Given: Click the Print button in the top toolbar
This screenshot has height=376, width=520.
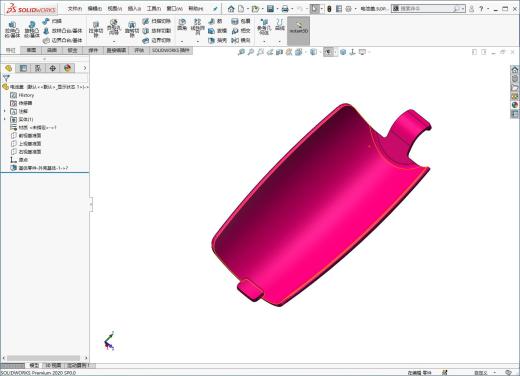Looking at the screenshot, I should coord(285,9).
